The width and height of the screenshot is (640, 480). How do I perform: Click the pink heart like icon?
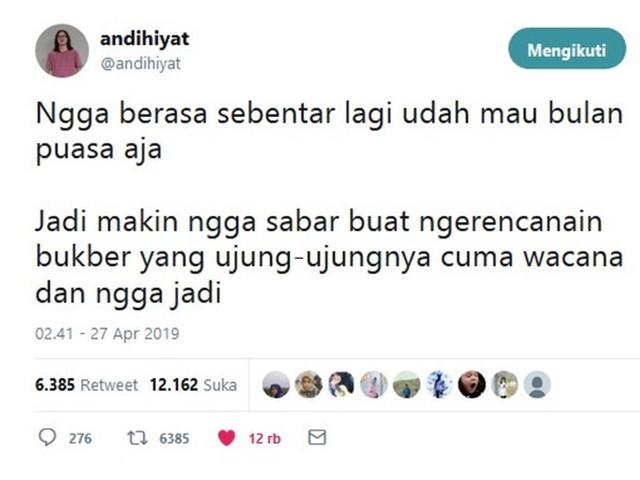227,438
